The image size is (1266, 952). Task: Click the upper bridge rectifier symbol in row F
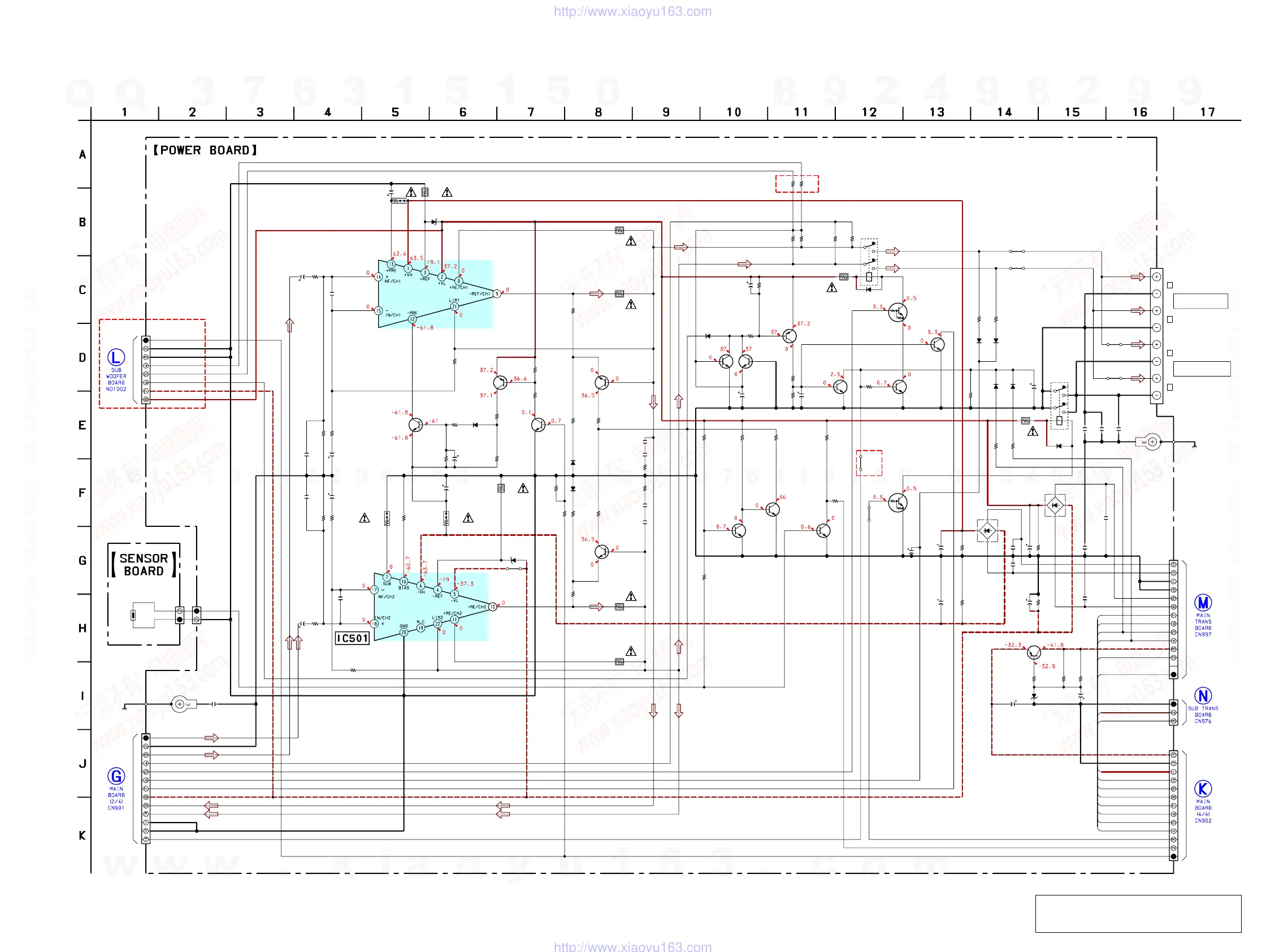(x=1055, y=505)
